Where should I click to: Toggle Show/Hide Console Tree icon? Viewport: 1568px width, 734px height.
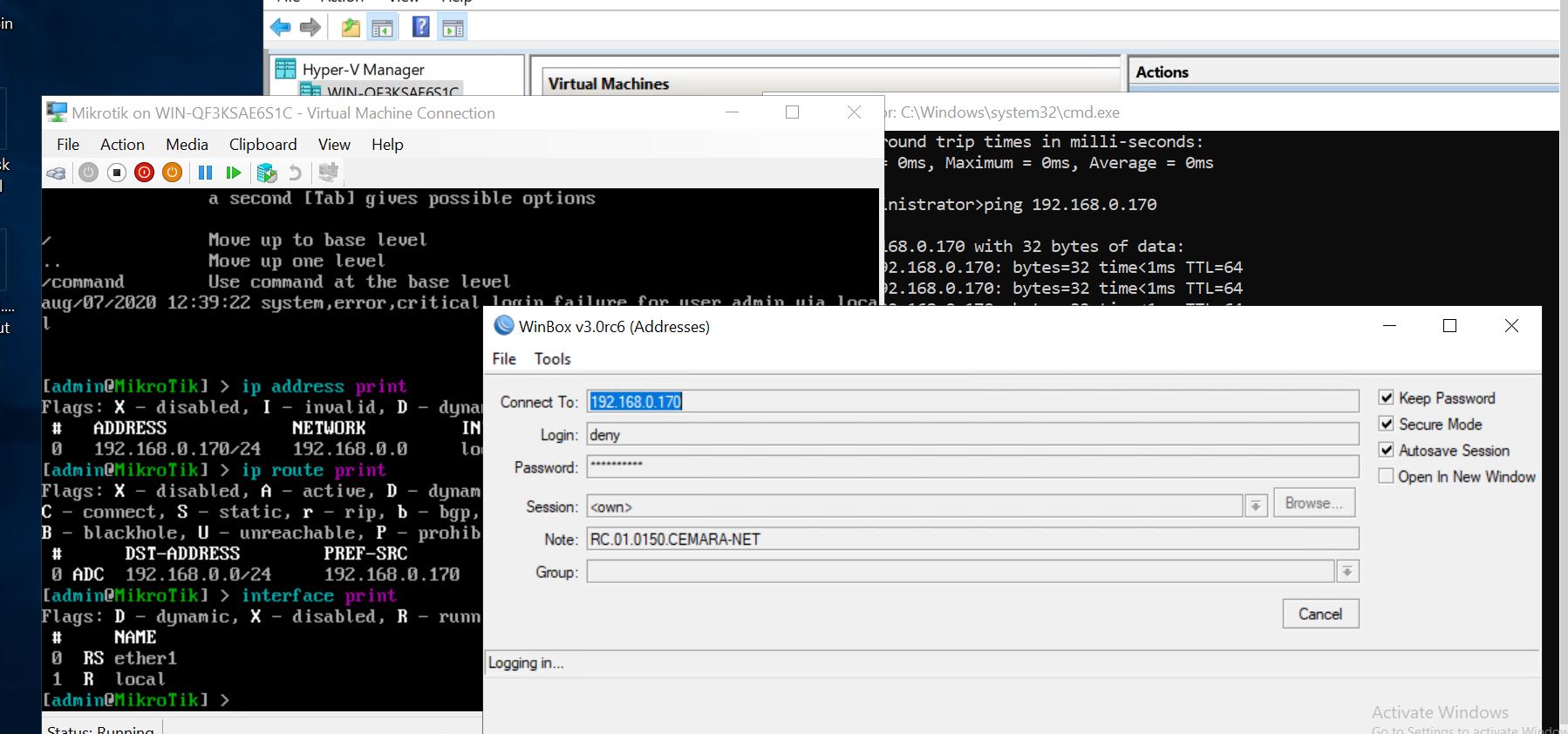pos(382,28)
